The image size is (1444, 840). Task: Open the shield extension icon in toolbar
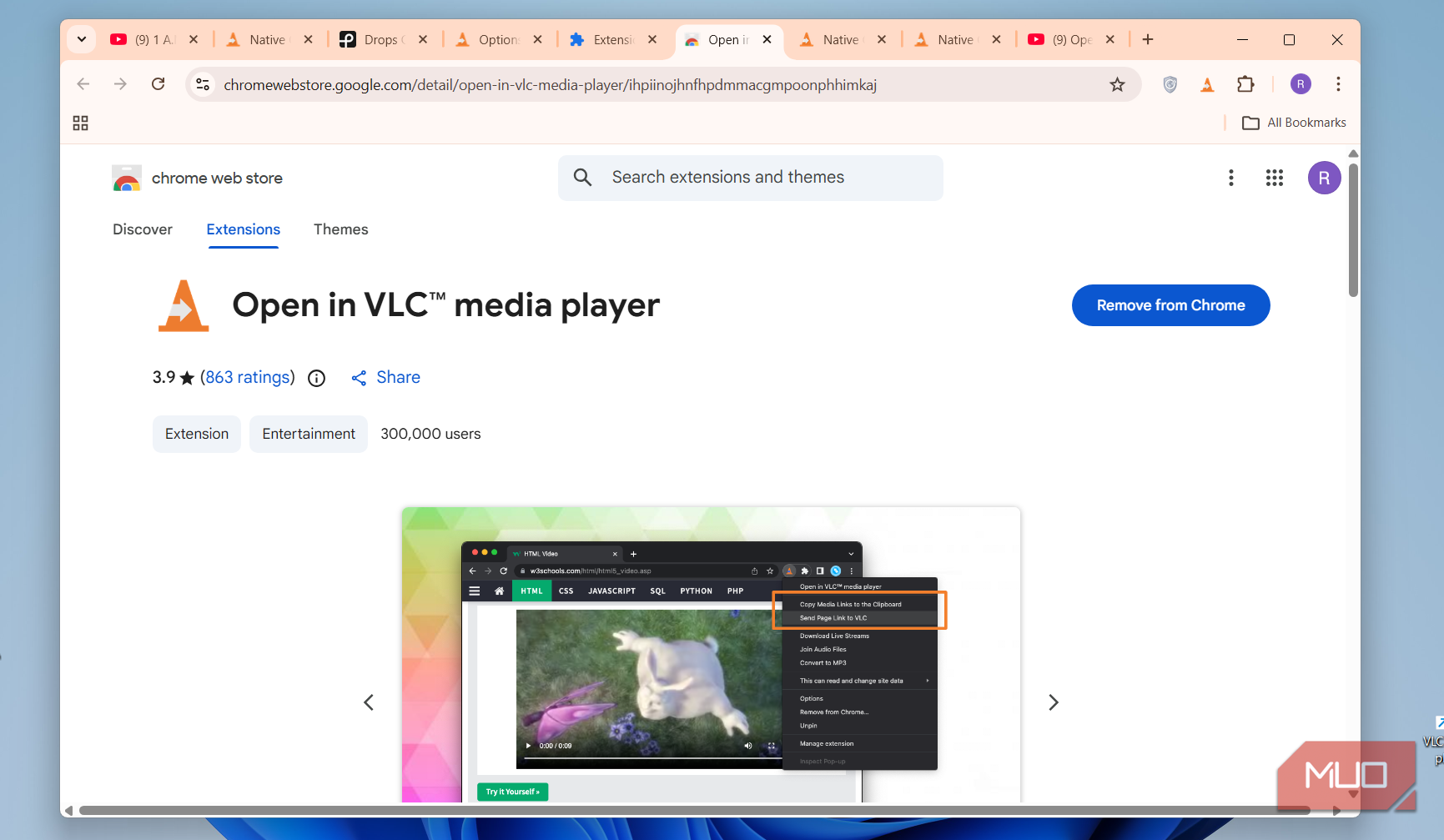(x=1170, y=84)
